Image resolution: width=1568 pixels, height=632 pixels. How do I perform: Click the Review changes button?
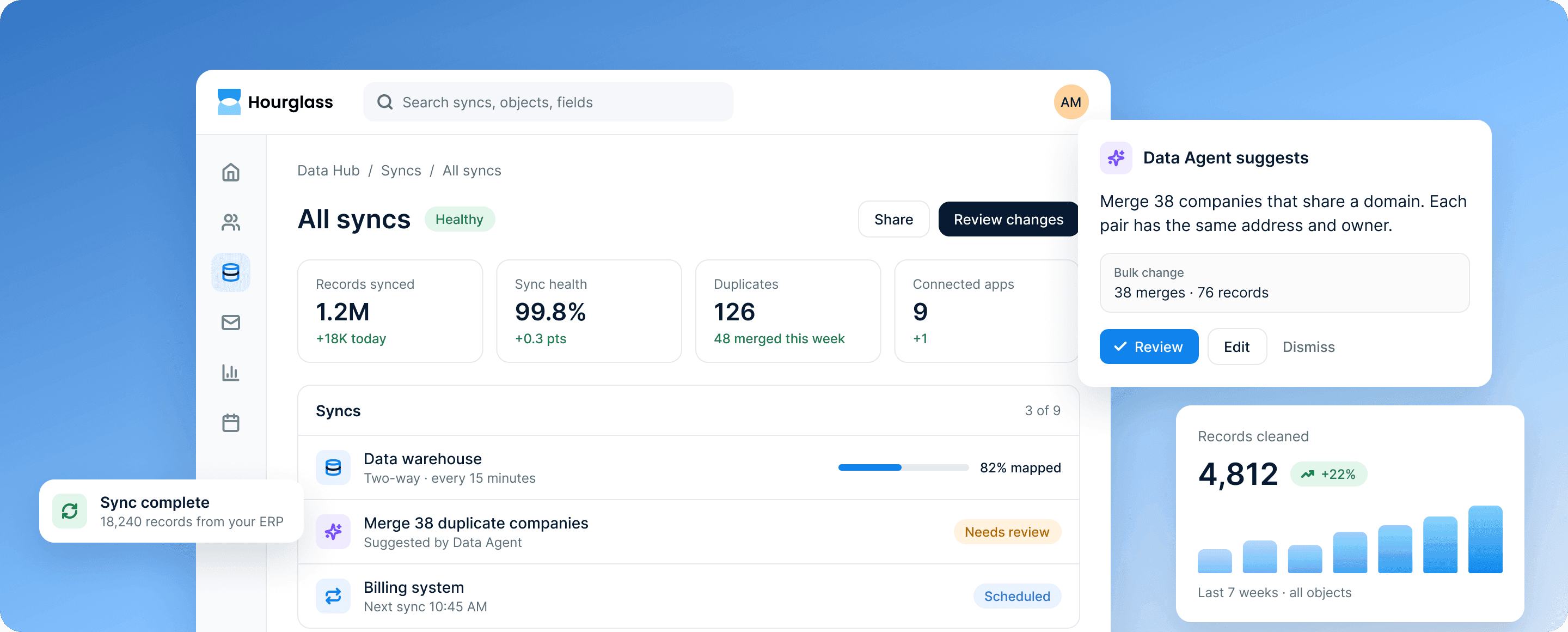pos(1008,219)
